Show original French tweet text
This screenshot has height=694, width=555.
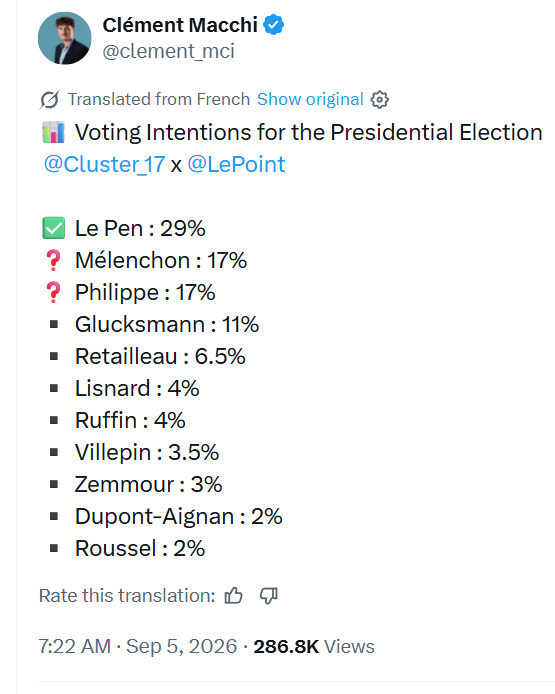[310, 100]
